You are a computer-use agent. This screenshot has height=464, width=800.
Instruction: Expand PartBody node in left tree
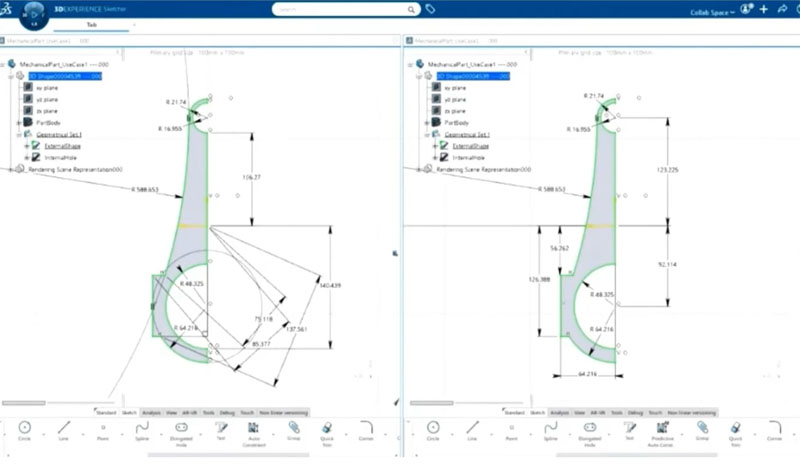(19, 123)
